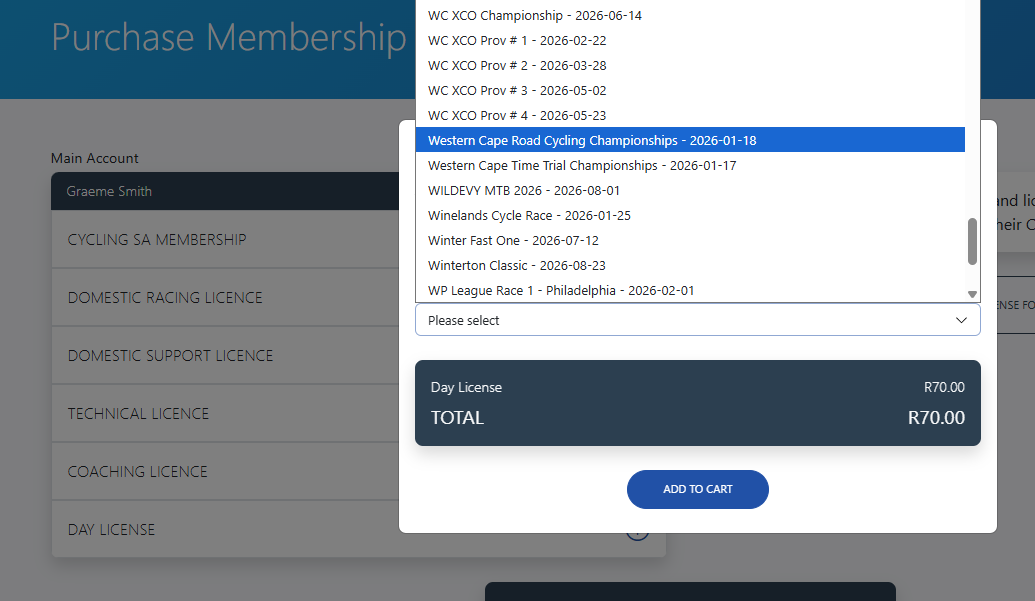Choose WC XCO Prov # 4 option
This screenshot has width=1035, height=601.
(x=517, y=115)
